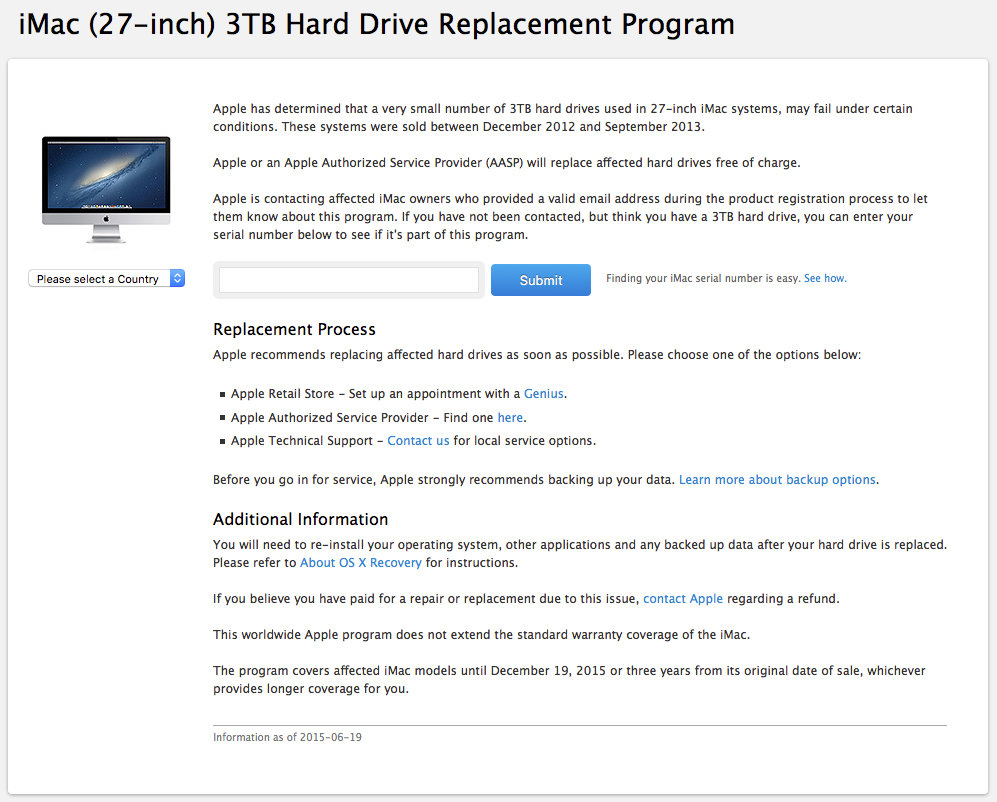Open the 'Contact us' support link
The image size is (997, 802).
(x=418, y=441)
